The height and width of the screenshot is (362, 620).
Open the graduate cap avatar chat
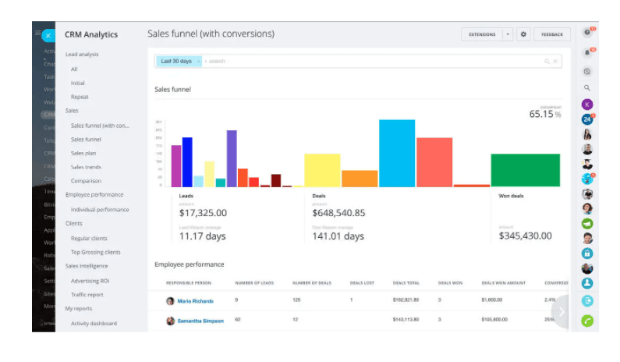click(x=587, y=164)
